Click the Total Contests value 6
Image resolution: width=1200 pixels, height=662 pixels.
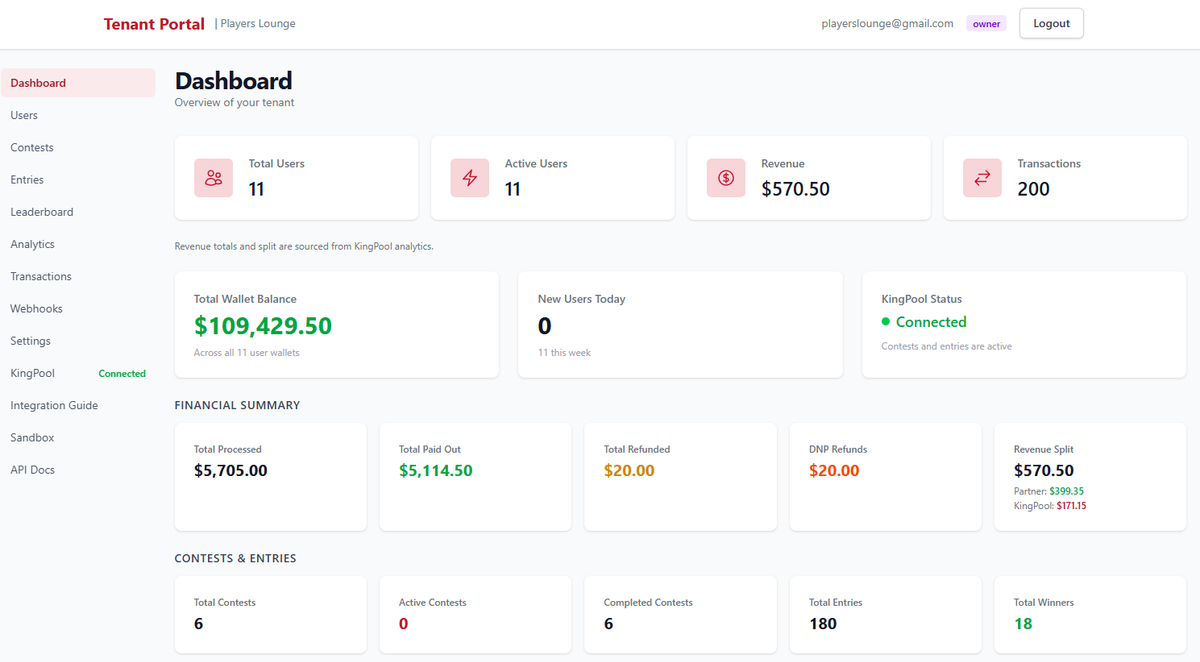click(x=199, y=623)
